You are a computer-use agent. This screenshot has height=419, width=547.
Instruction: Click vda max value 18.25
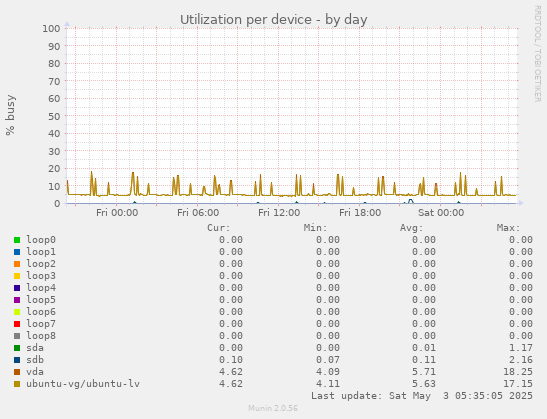coord(518,372)
